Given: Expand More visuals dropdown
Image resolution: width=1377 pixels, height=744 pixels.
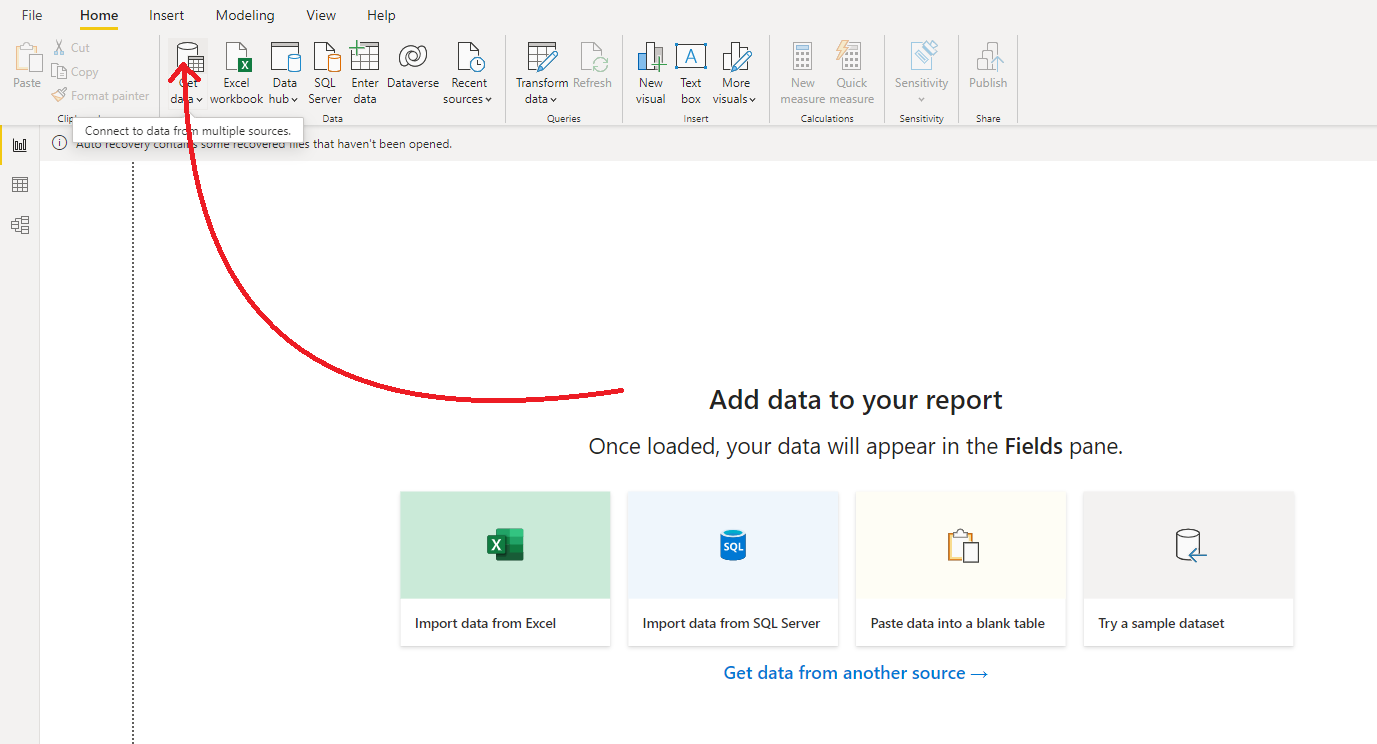Looking at the screenshot, I should click(x=735, y=99).
